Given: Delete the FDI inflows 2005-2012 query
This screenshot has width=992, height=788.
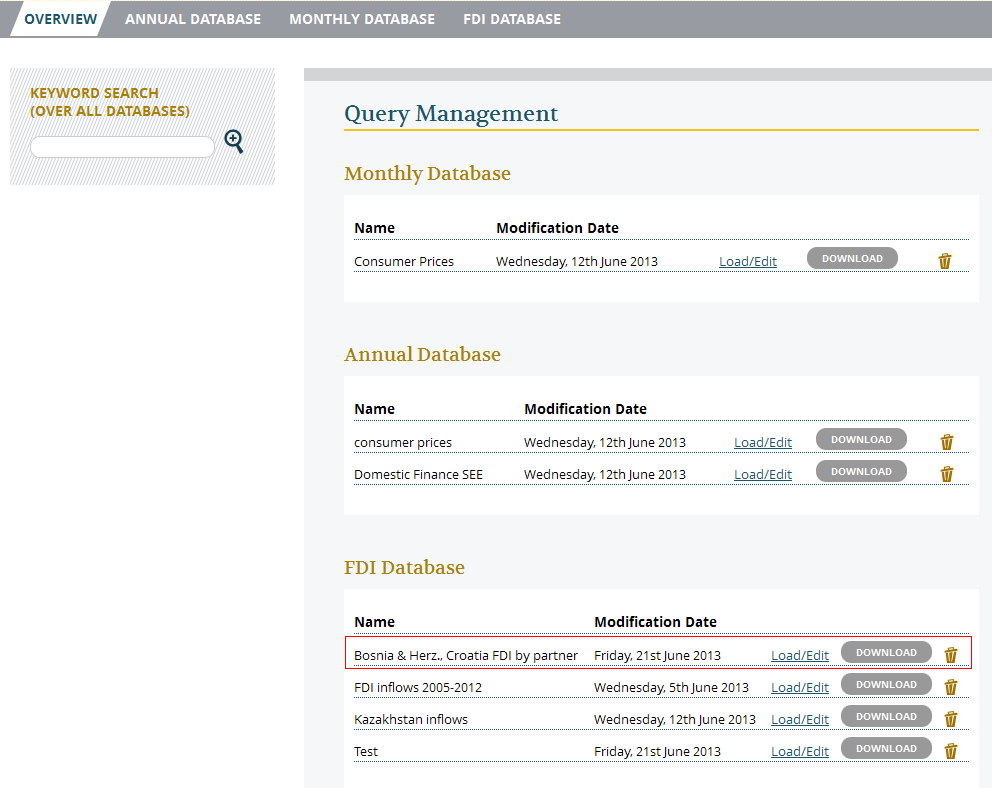Looking at the screenshot, I should (x=951, y=687).
